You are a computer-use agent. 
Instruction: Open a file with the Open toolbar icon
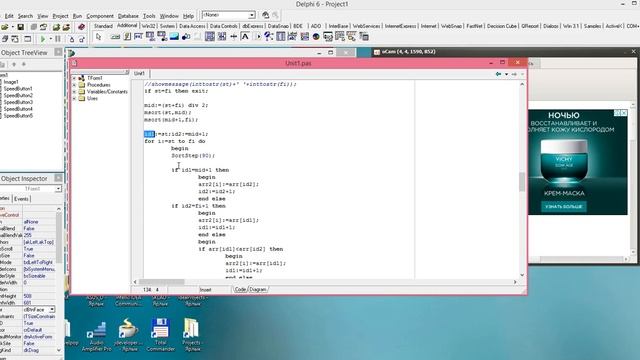coord(5,27)
